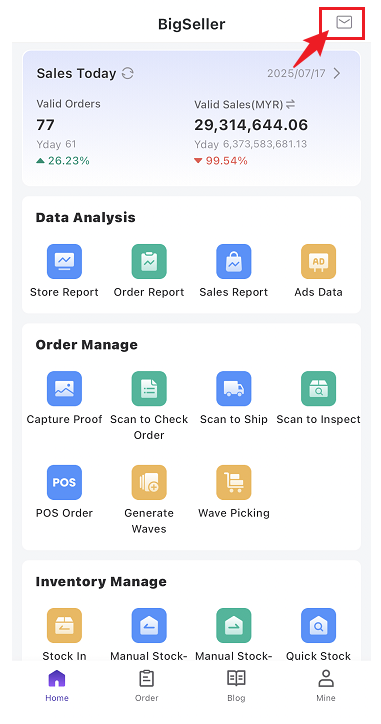This screenshot has height=724, width=381.
Task: Expand date 2025/07/17 chevron
Action: coord(337,73)
